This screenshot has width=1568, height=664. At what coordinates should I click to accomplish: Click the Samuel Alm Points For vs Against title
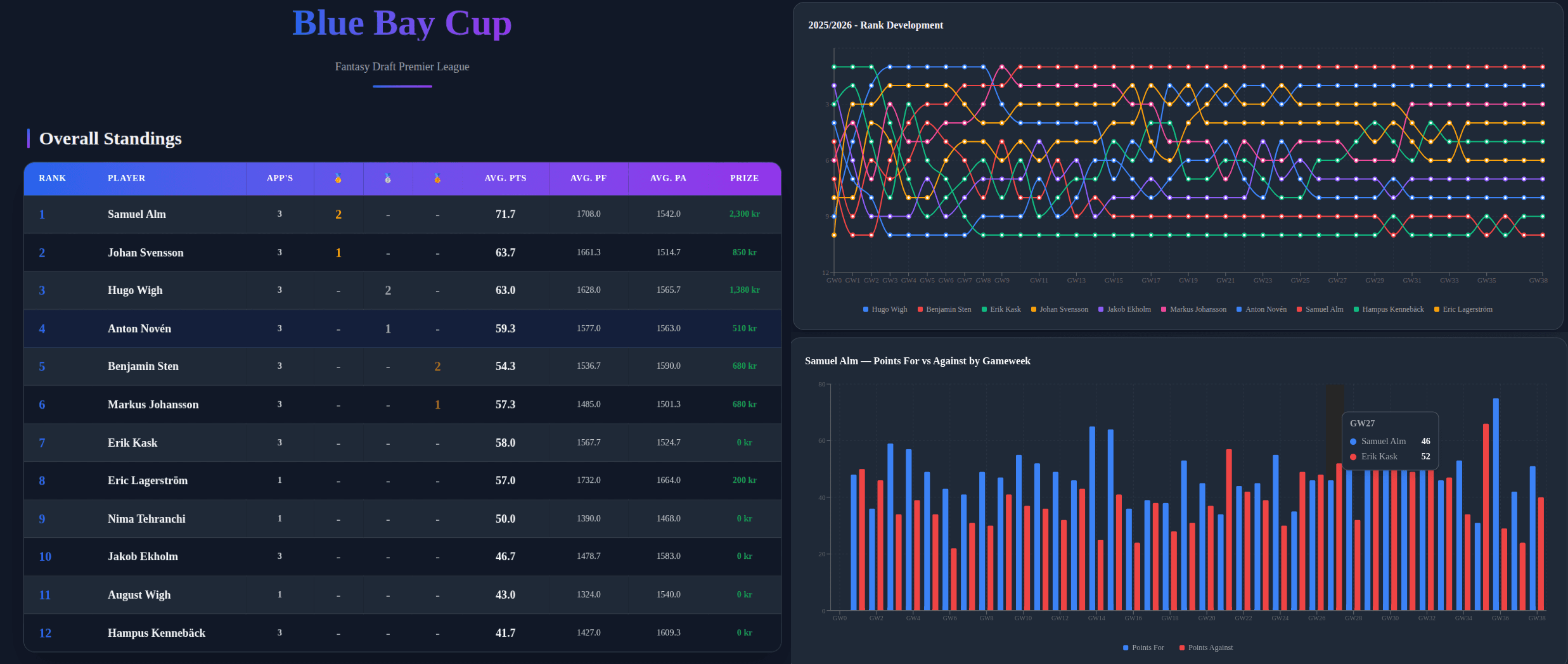(917, 361)
